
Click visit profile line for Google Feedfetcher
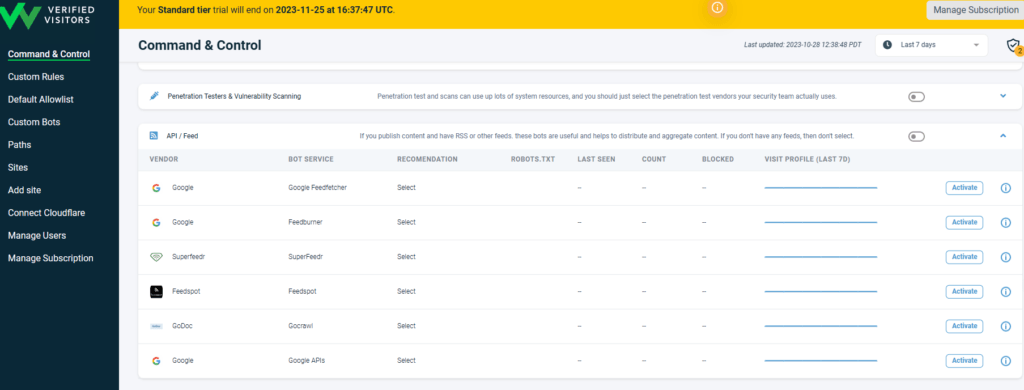[821, 188]
